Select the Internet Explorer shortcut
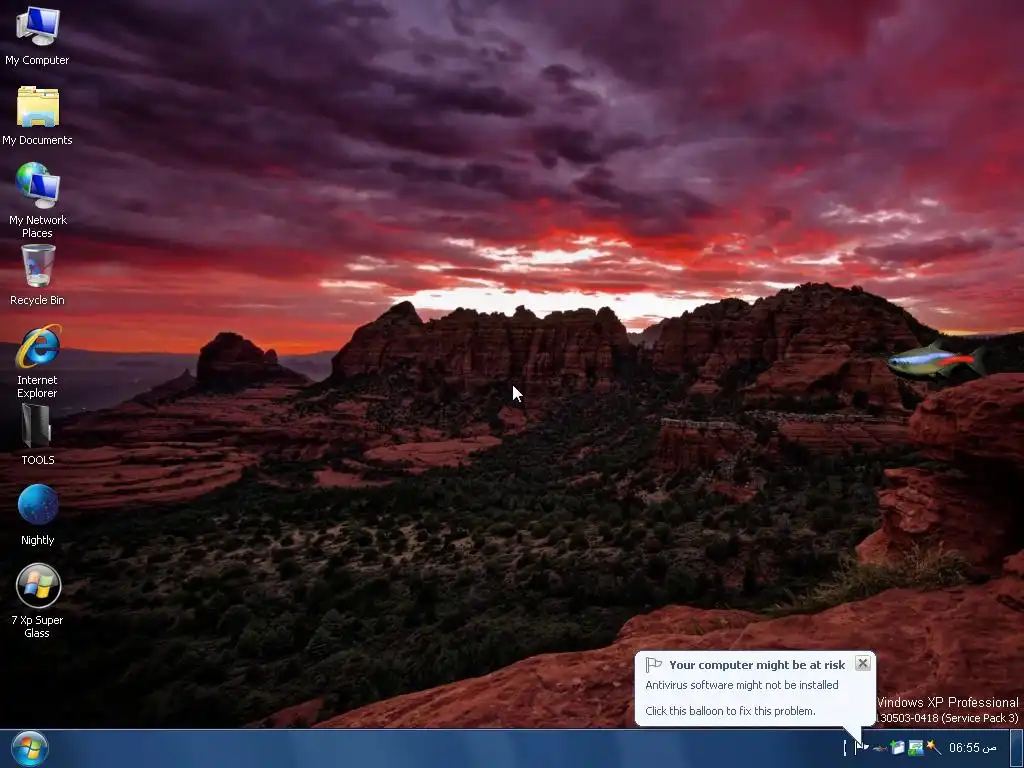1024x768 pixels. coord(37,346)
